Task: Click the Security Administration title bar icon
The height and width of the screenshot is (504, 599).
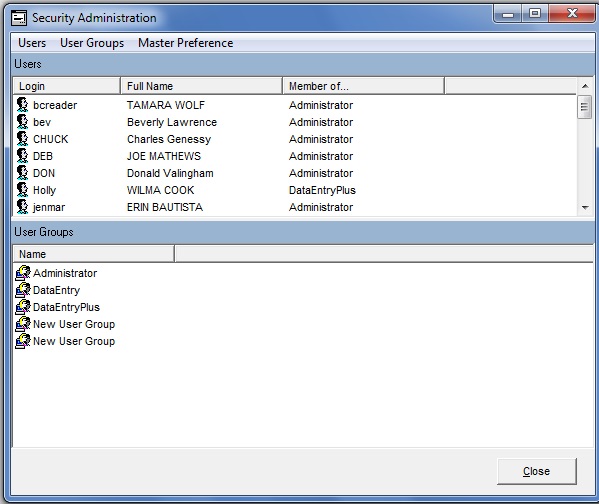Action: coord(19,18)
